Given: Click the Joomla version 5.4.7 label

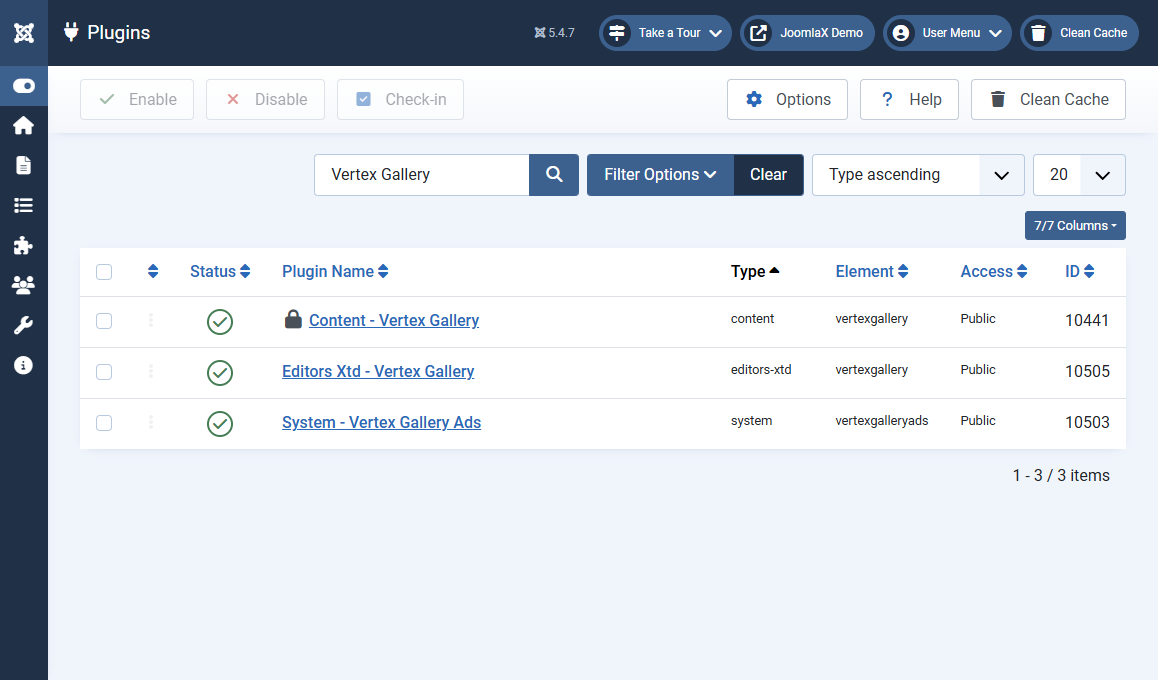Looking at the screenshot, I should coord(555,32).
